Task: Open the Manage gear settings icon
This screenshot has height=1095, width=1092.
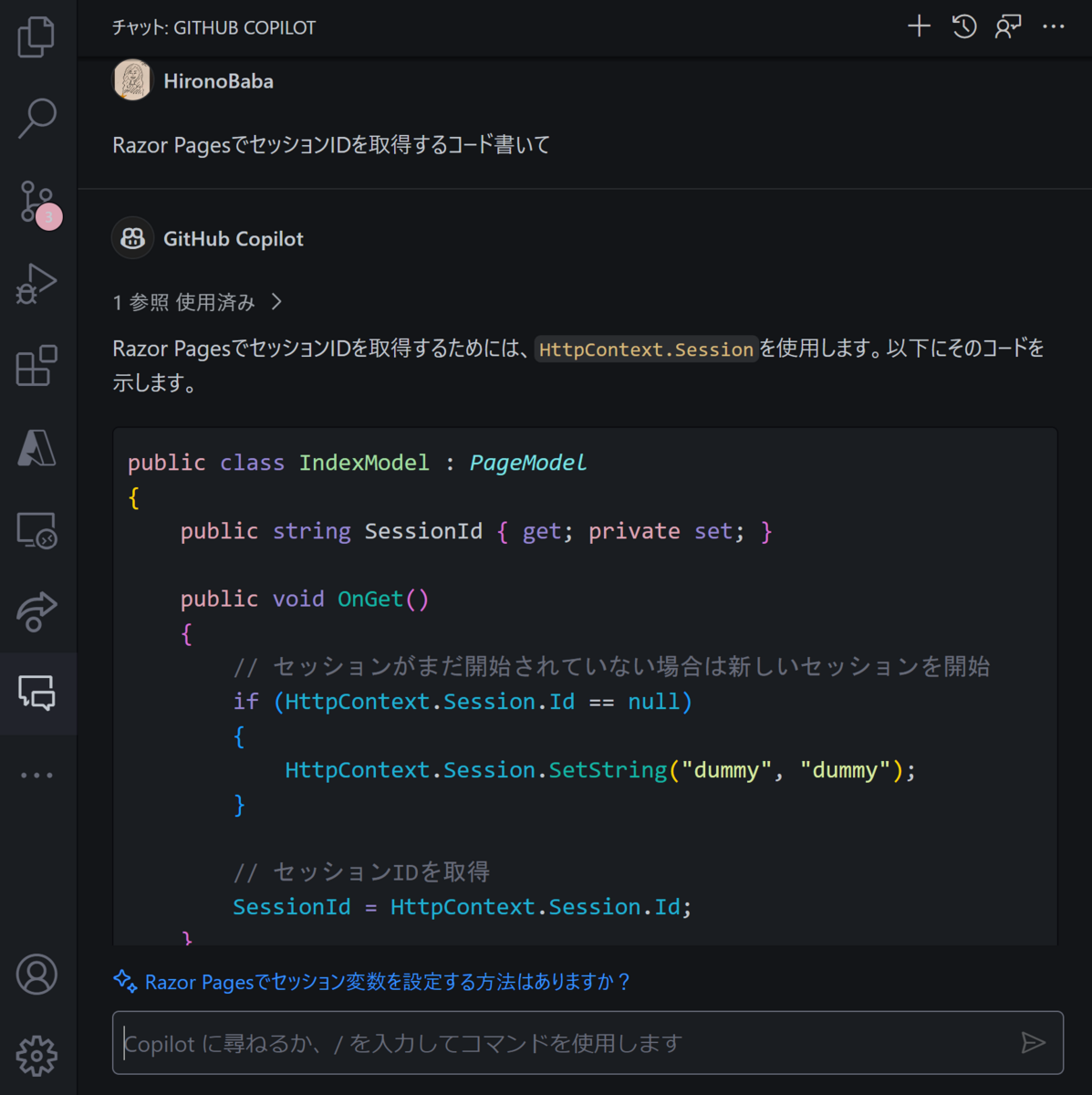Action: (x=36, y=1056)
